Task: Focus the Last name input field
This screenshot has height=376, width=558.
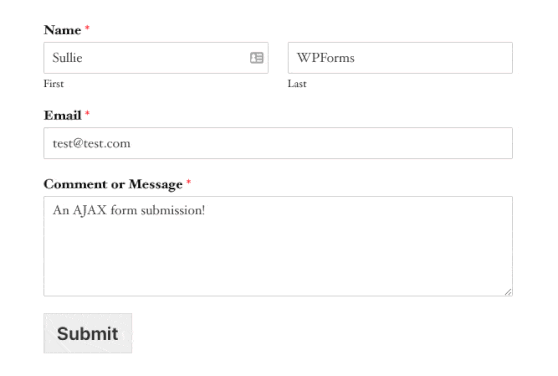Action: click(x=400, y=58)
